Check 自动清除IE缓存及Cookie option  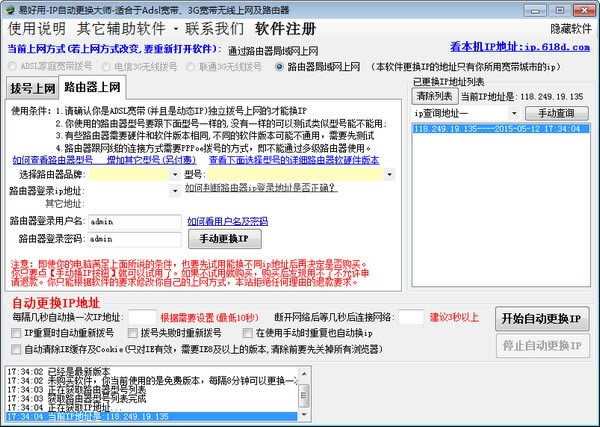16,349
